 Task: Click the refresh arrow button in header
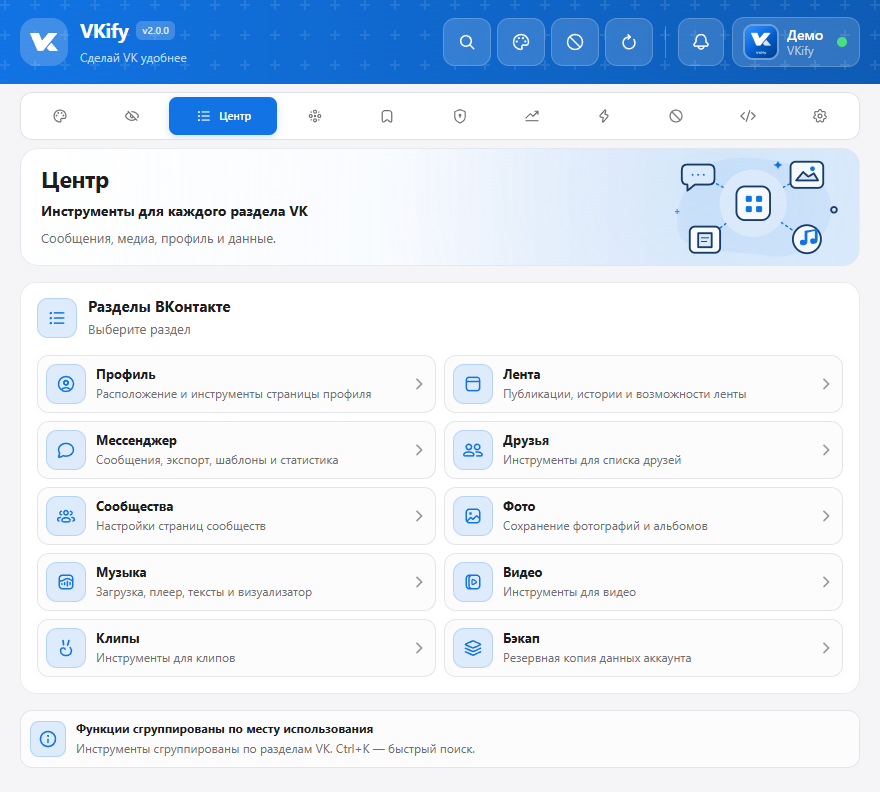coord(629,42)
